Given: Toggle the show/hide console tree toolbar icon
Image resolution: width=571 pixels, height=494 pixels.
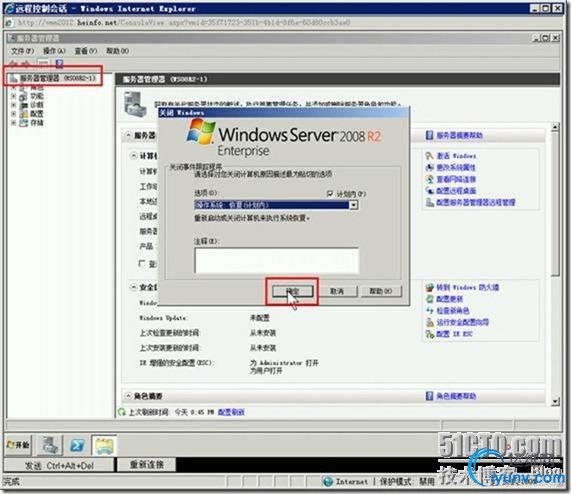Looking at the screenshot, I should click(x=43, y=64).
